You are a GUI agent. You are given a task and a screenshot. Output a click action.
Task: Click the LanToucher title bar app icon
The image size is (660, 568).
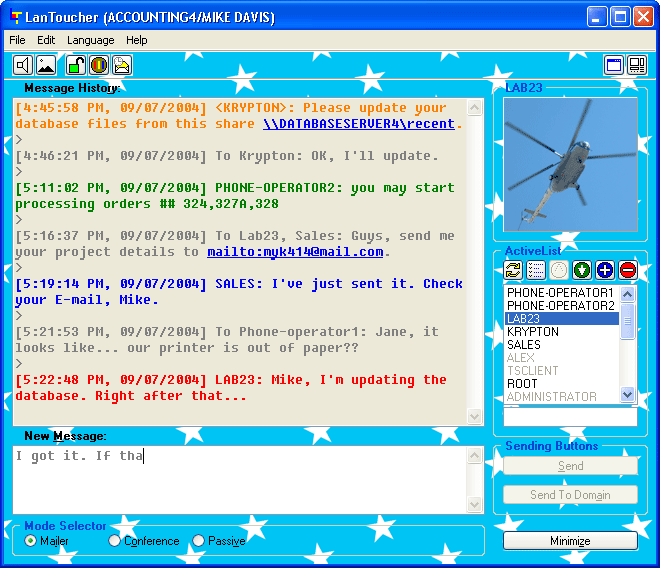click(x=16, y=17)
